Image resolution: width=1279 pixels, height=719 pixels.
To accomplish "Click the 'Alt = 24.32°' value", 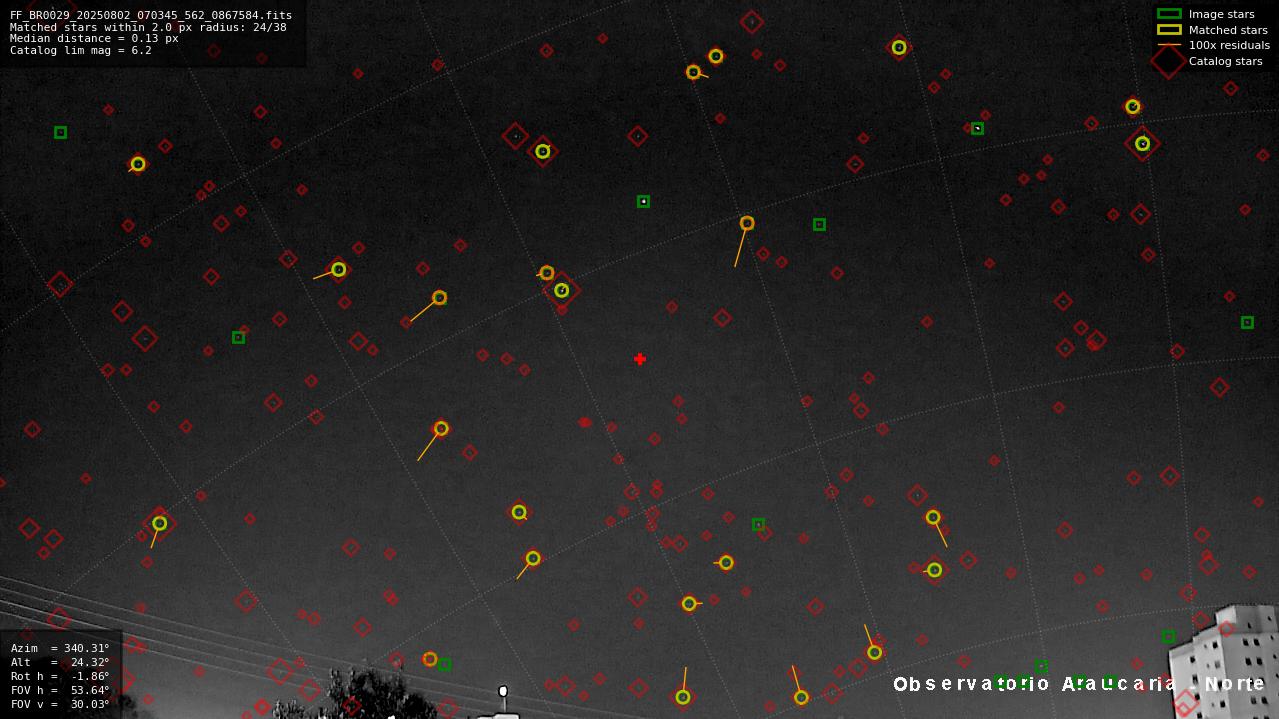I will coord(60,662).
